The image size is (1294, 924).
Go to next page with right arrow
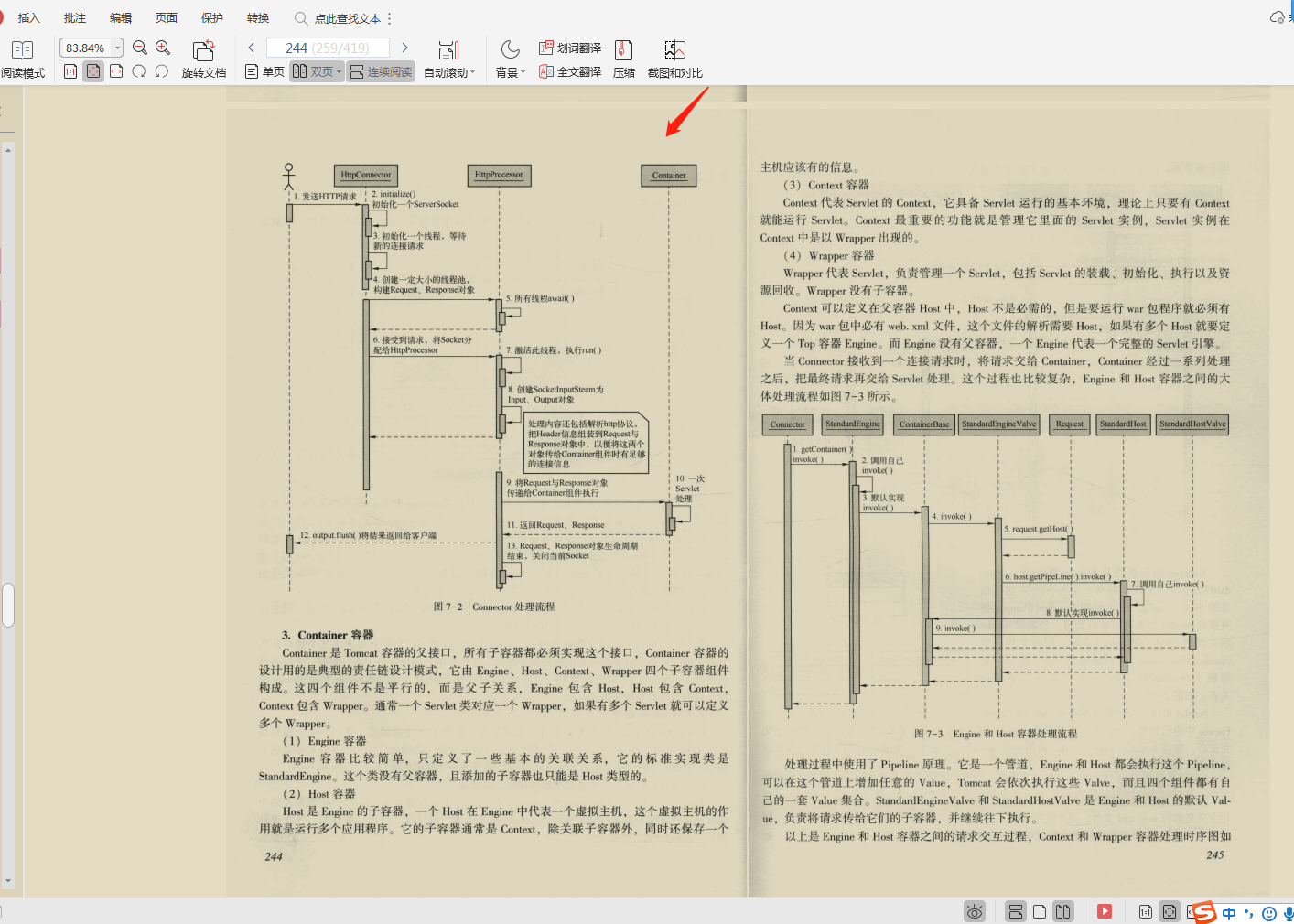click(404, 47)
